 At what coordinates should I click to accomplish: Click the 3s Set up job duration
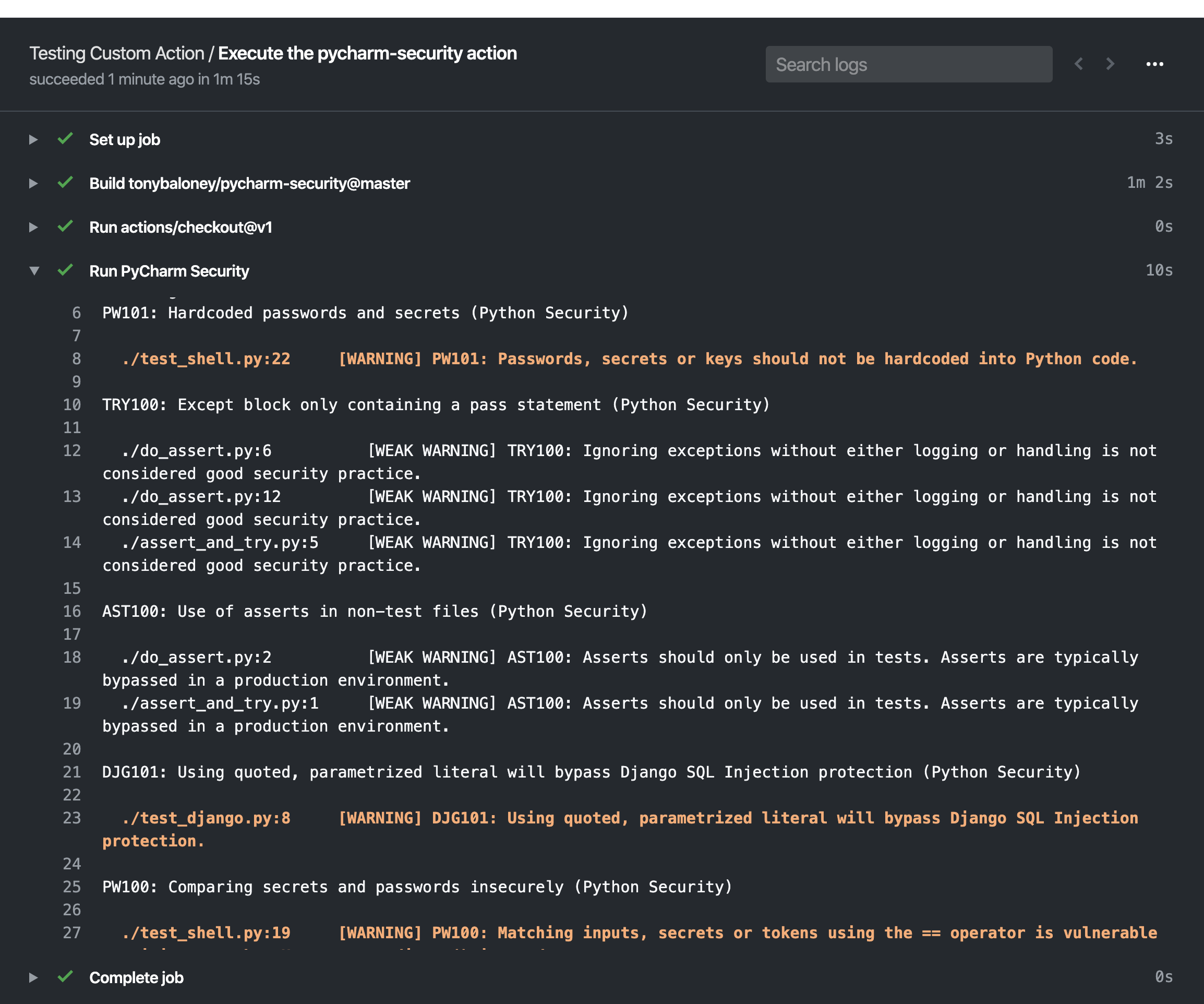(1163, 139)
